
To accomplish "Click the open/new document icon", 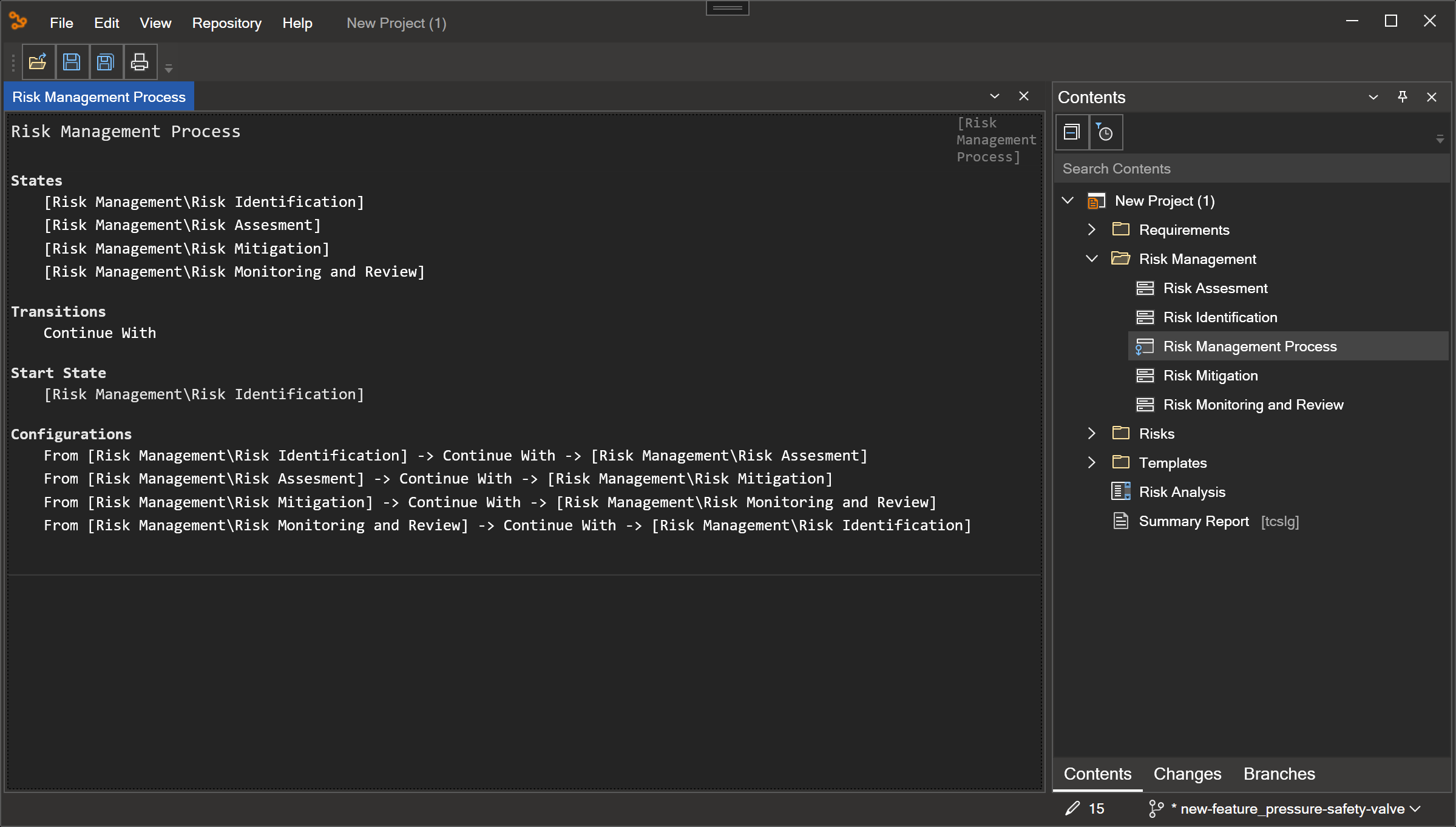I will (x=37, y=62).
